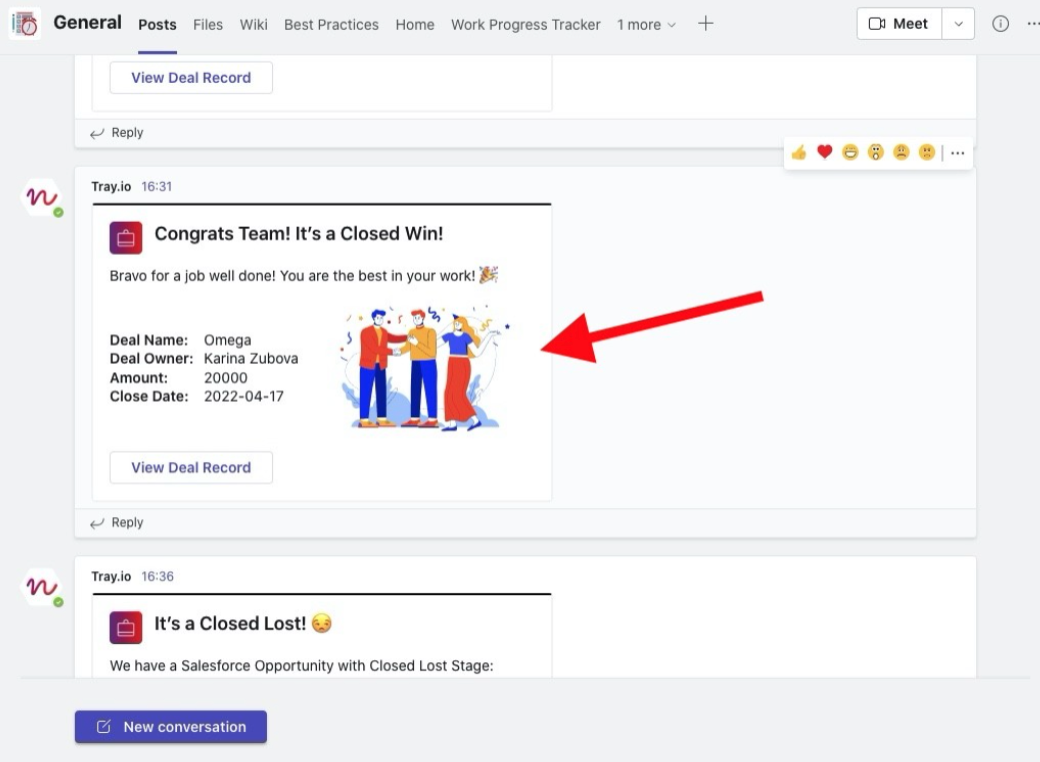Screen dimensions: 1040x762
Task: React with the sad face emoji
Action: click(x=902, y=153)
